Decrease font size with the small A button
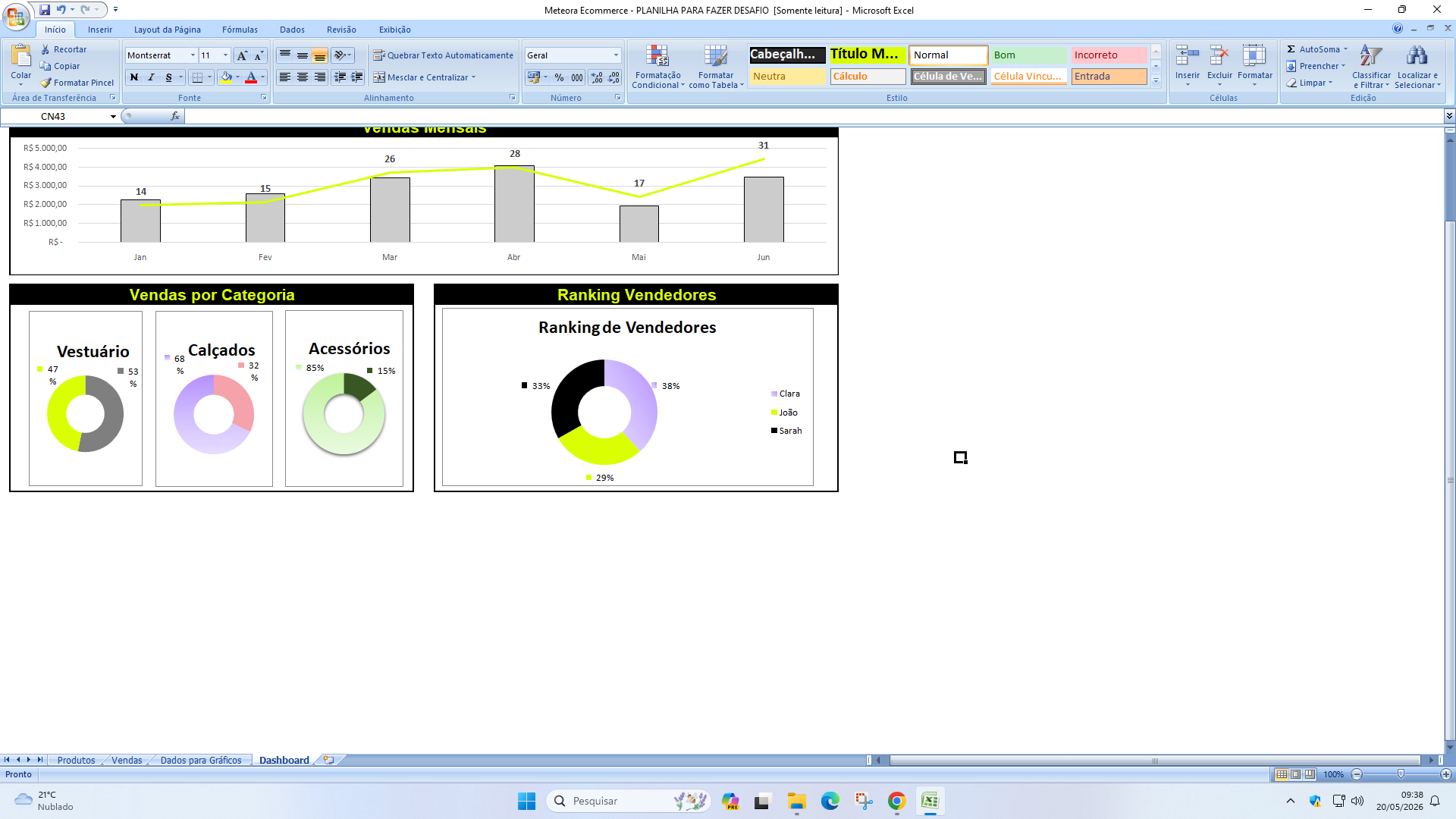1456x819 pixels. 259,55
